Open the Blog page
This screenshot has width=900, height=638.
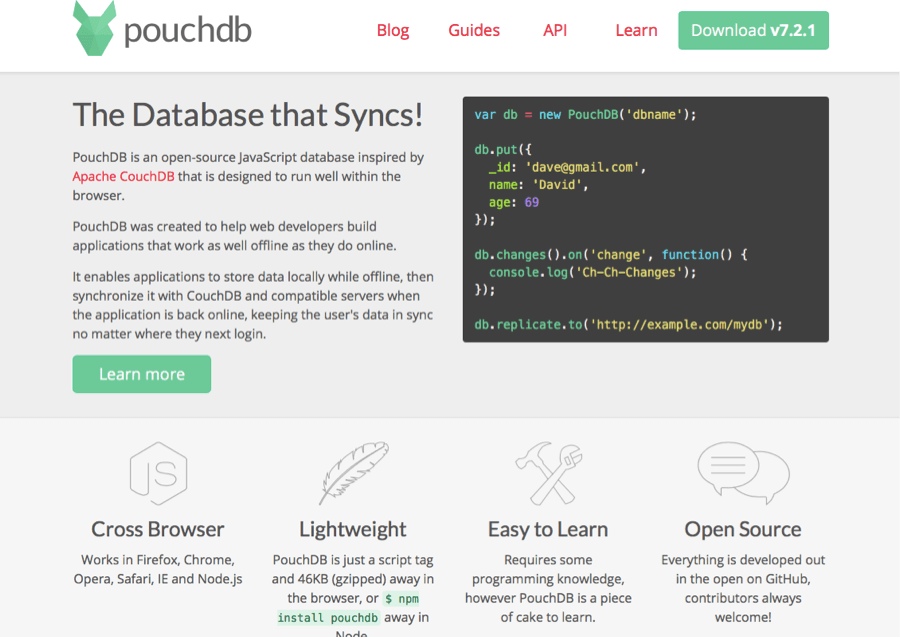point(393,30)
